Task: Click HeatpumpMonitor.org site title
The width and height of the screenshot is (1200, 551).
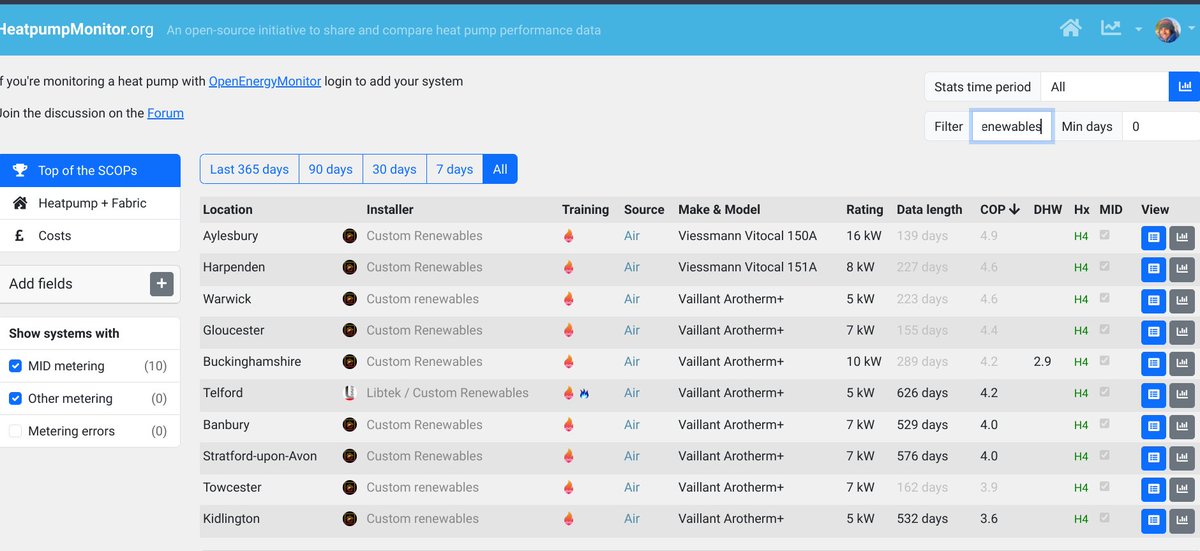Action: point(77,29)
